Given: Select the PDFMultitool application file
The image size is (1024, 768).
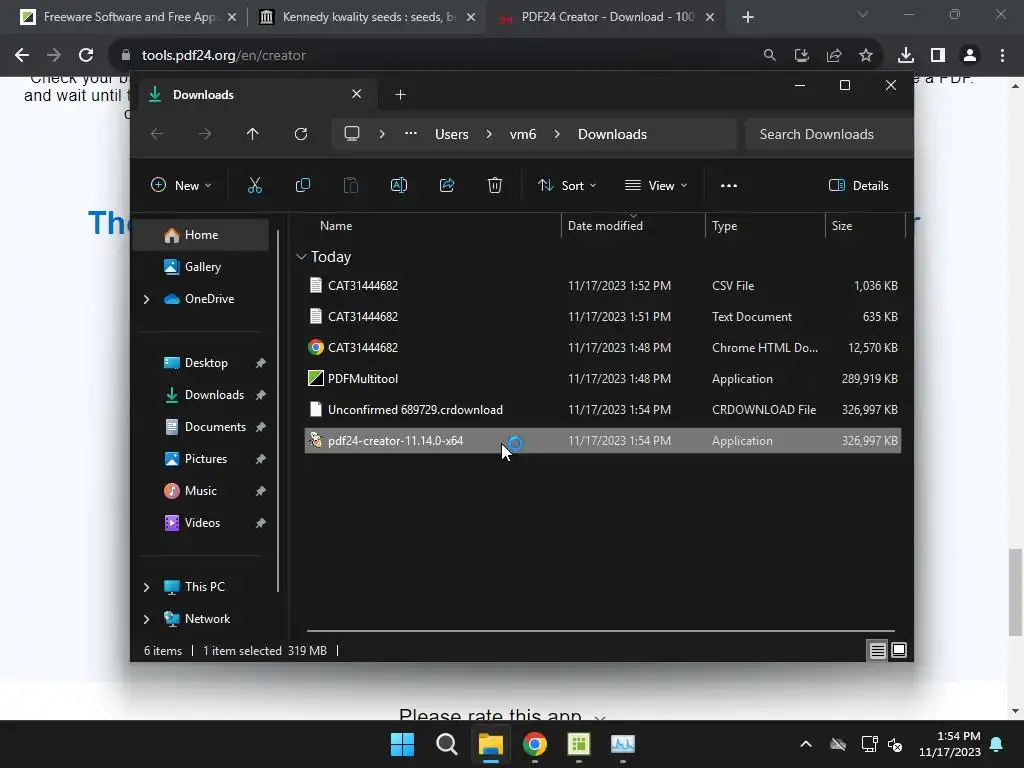Looking at the screenshot, I should [603, 379].
